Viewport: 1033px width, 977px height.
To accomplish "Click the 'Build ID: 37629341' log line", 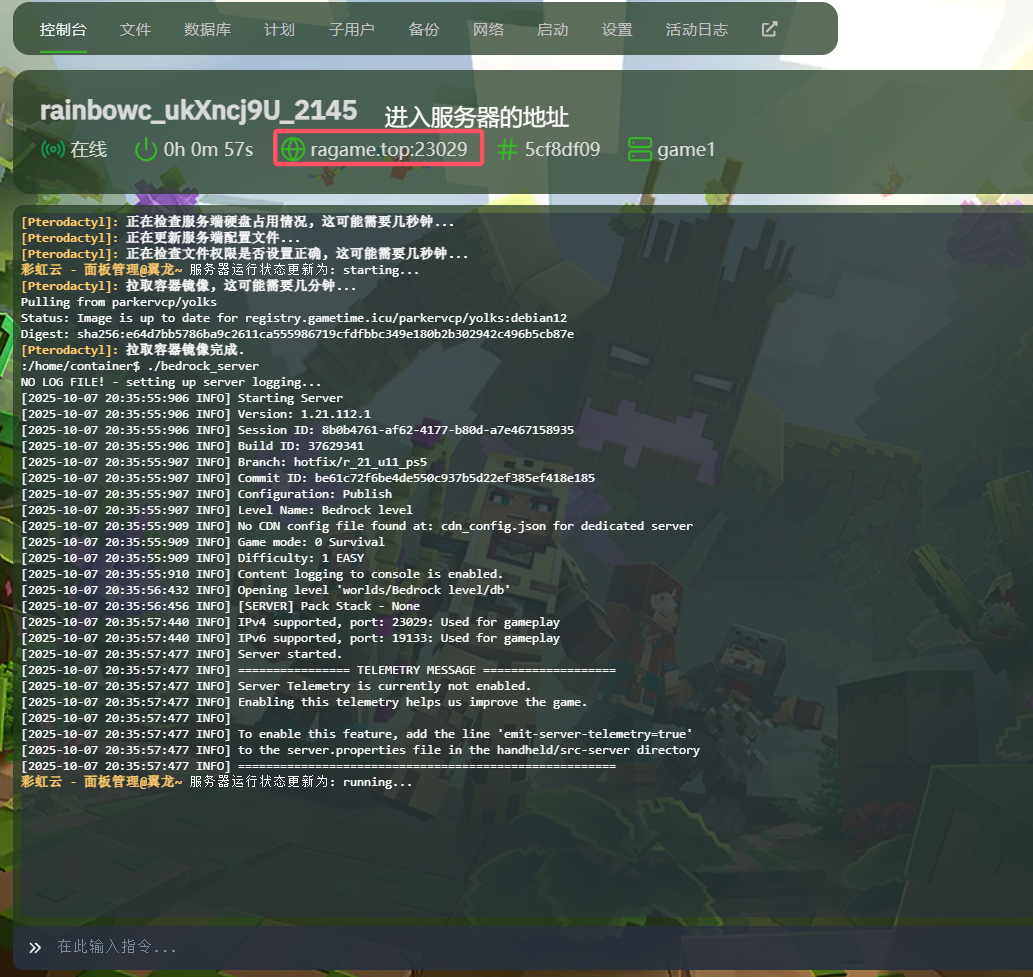I will click(x=192, y=446).
